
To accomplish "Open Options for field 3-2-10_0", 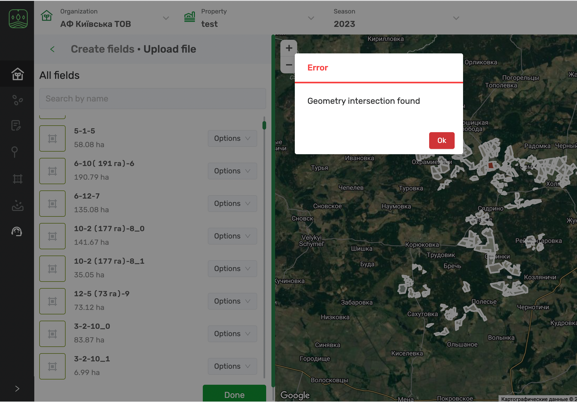I will click(x=232, y=334).
